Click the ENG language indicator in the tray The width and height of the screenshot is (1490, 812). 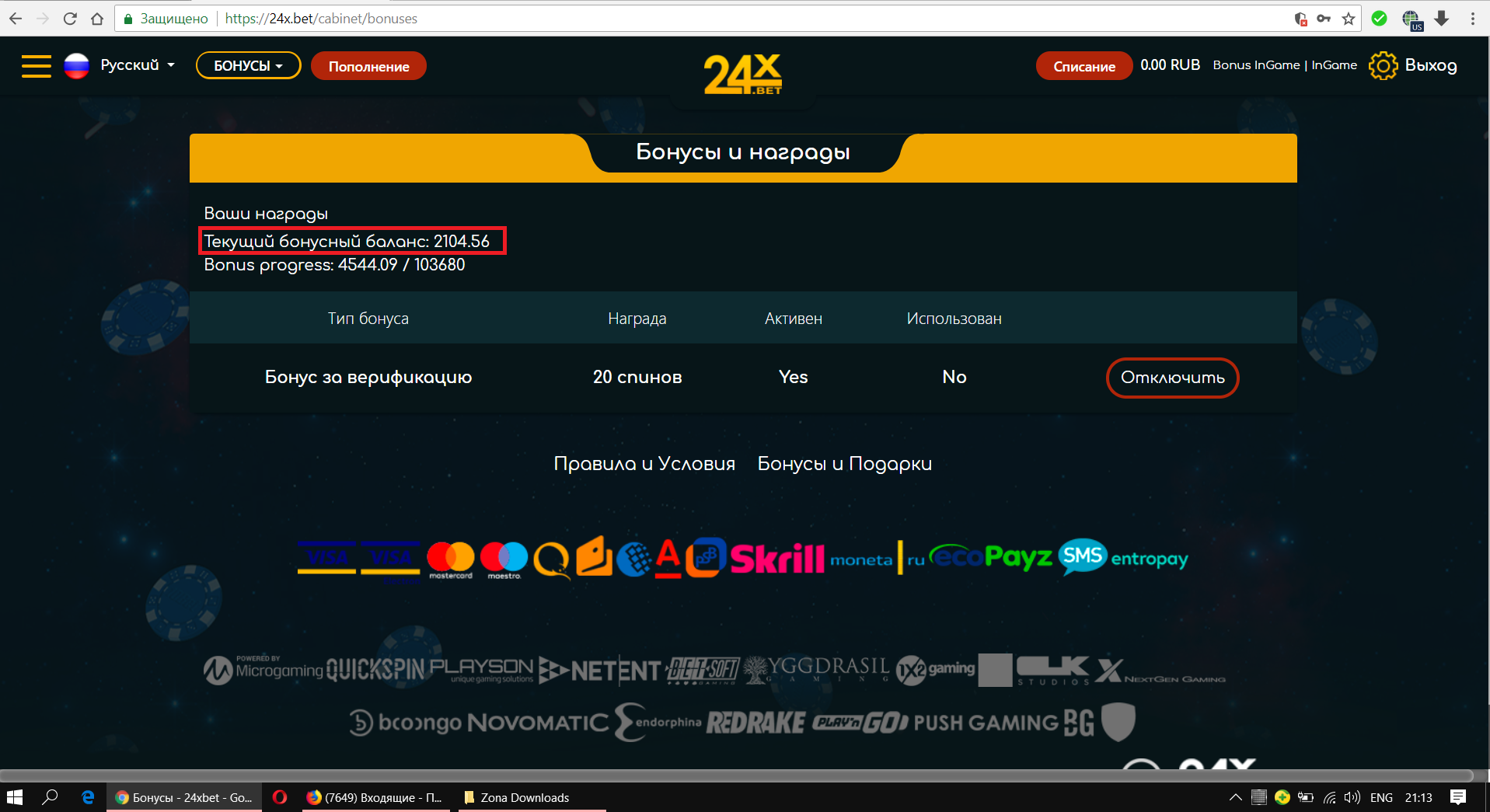tap(1381, 797)
